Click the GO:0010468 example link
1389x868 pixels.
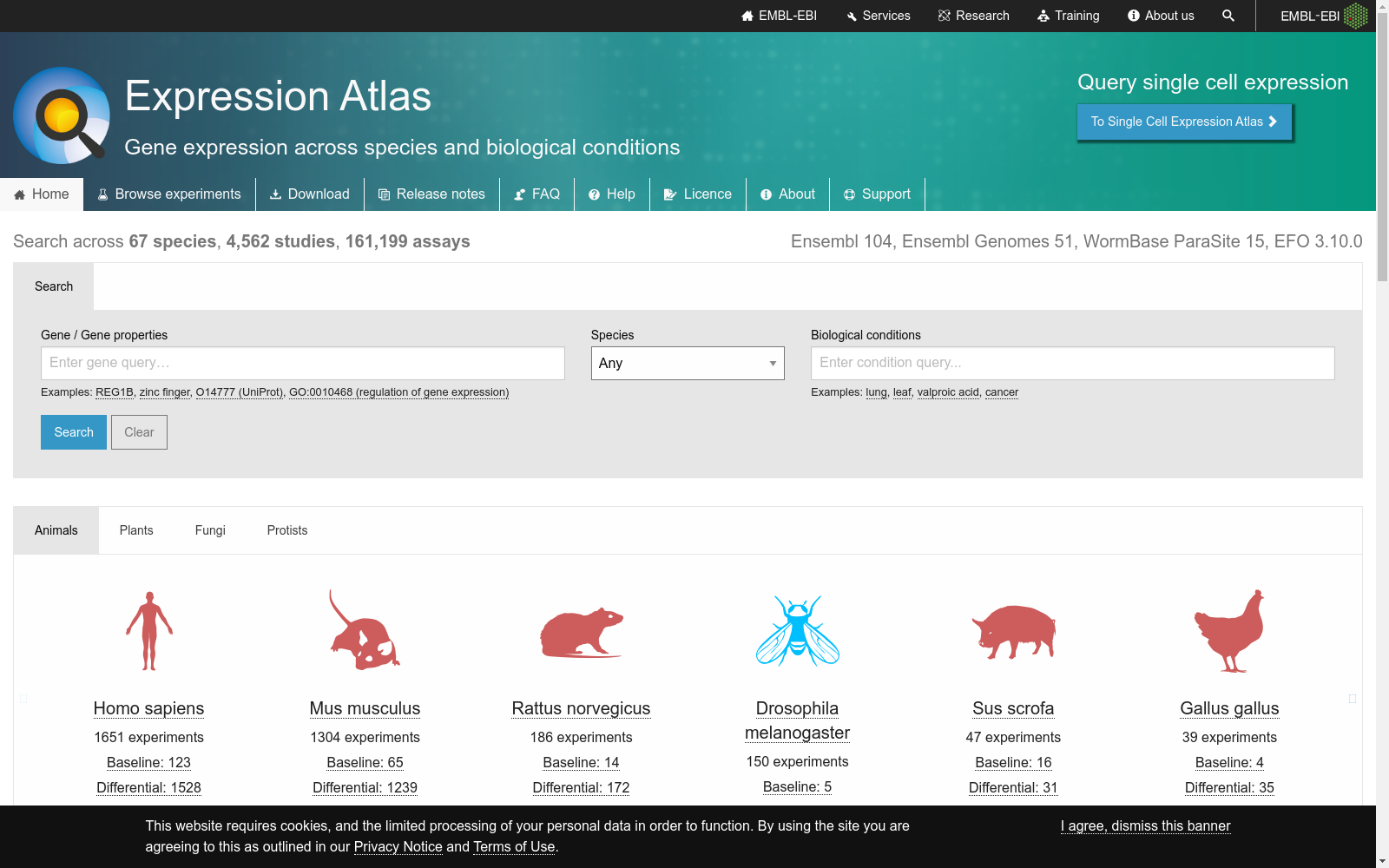(399, 392)
